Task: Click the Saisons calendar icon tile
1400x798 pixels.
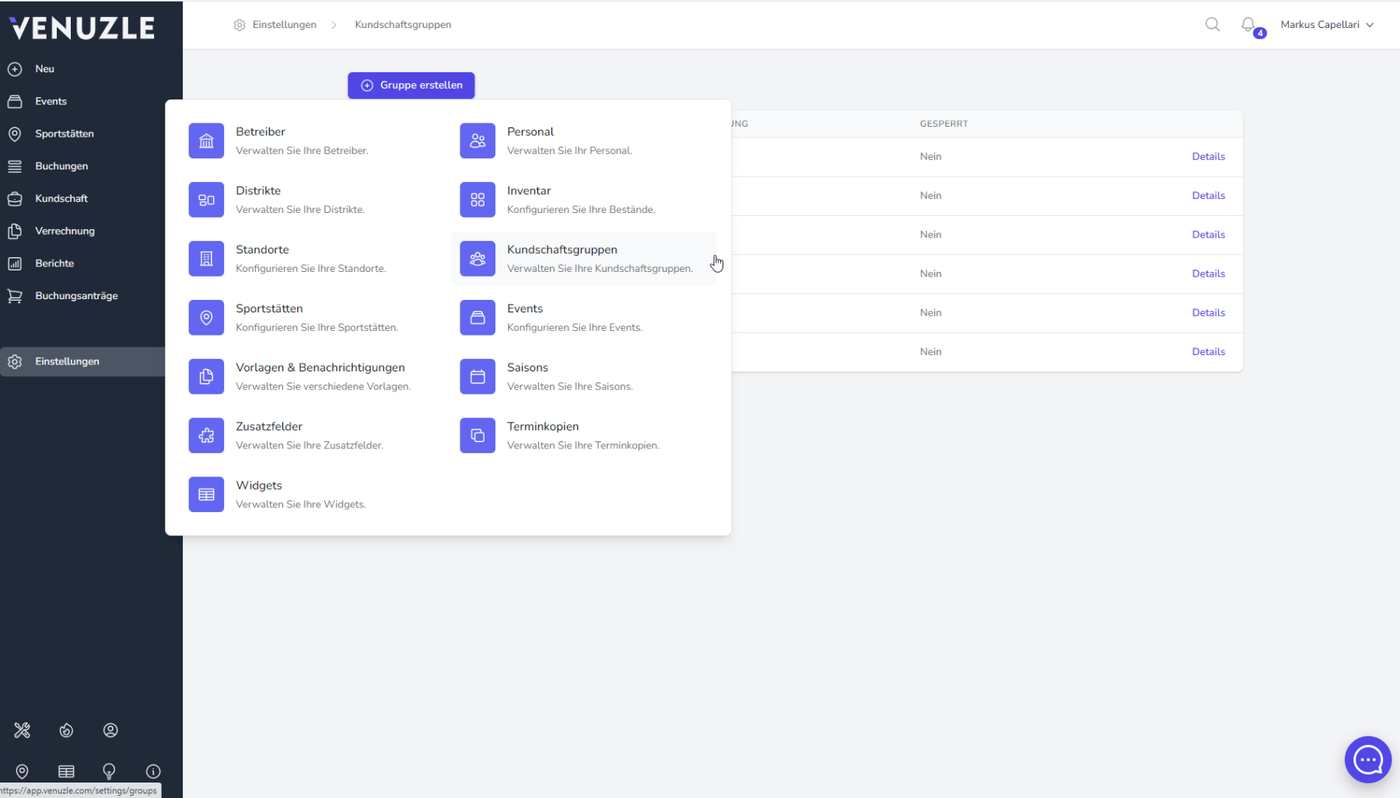Action: (x=477, y=377)
